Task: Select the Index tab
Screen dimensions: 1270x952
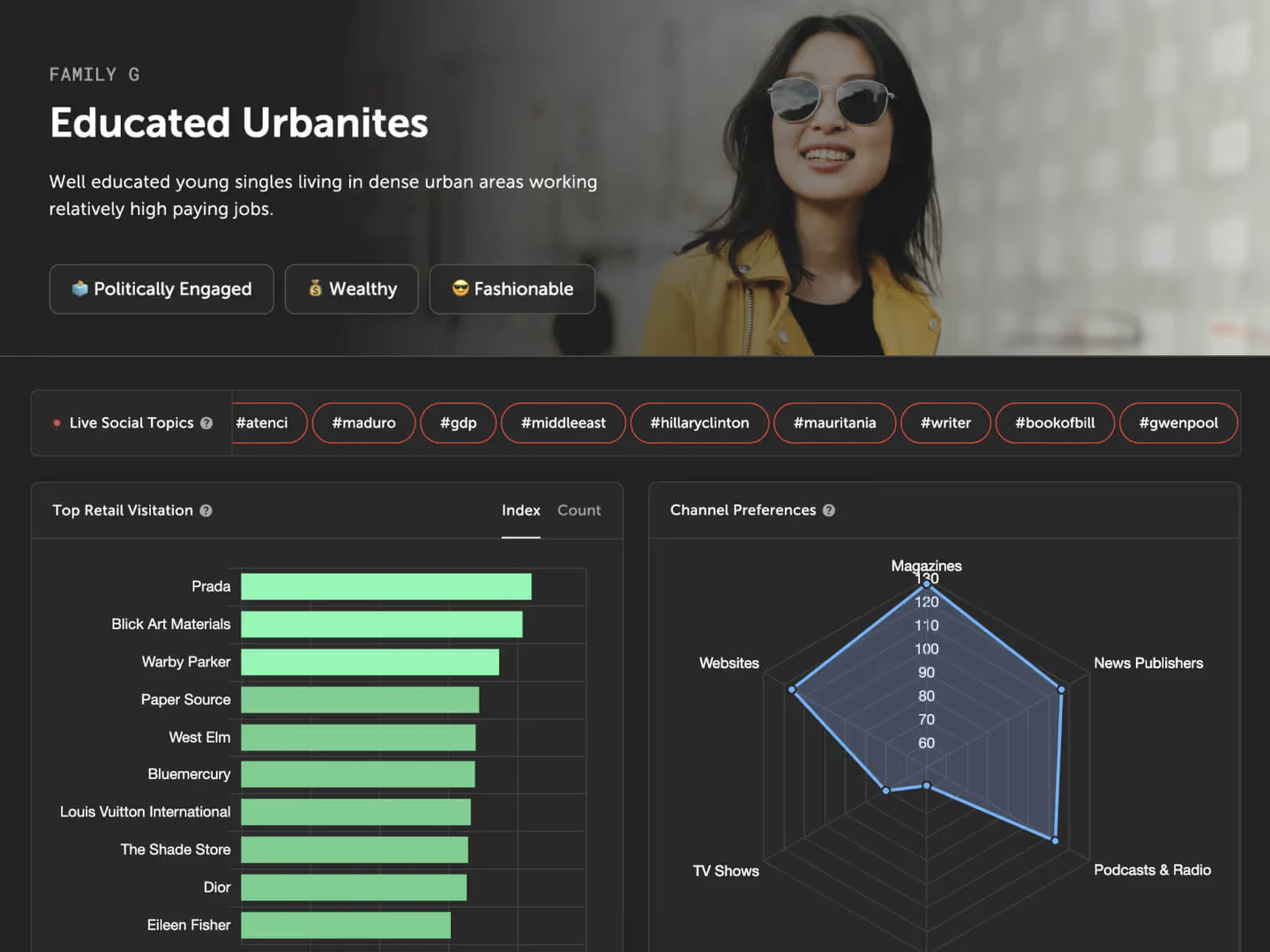Action: click(521, 510)
